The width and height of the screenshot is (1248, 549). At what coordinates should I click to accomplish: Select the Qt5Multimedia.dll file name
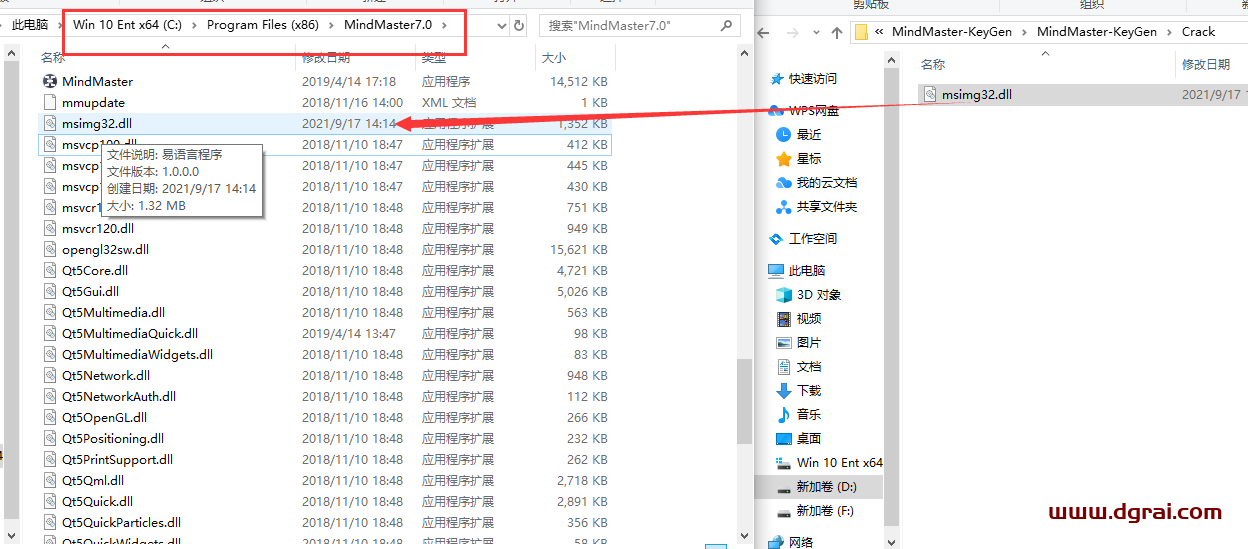tap(113, 312)
